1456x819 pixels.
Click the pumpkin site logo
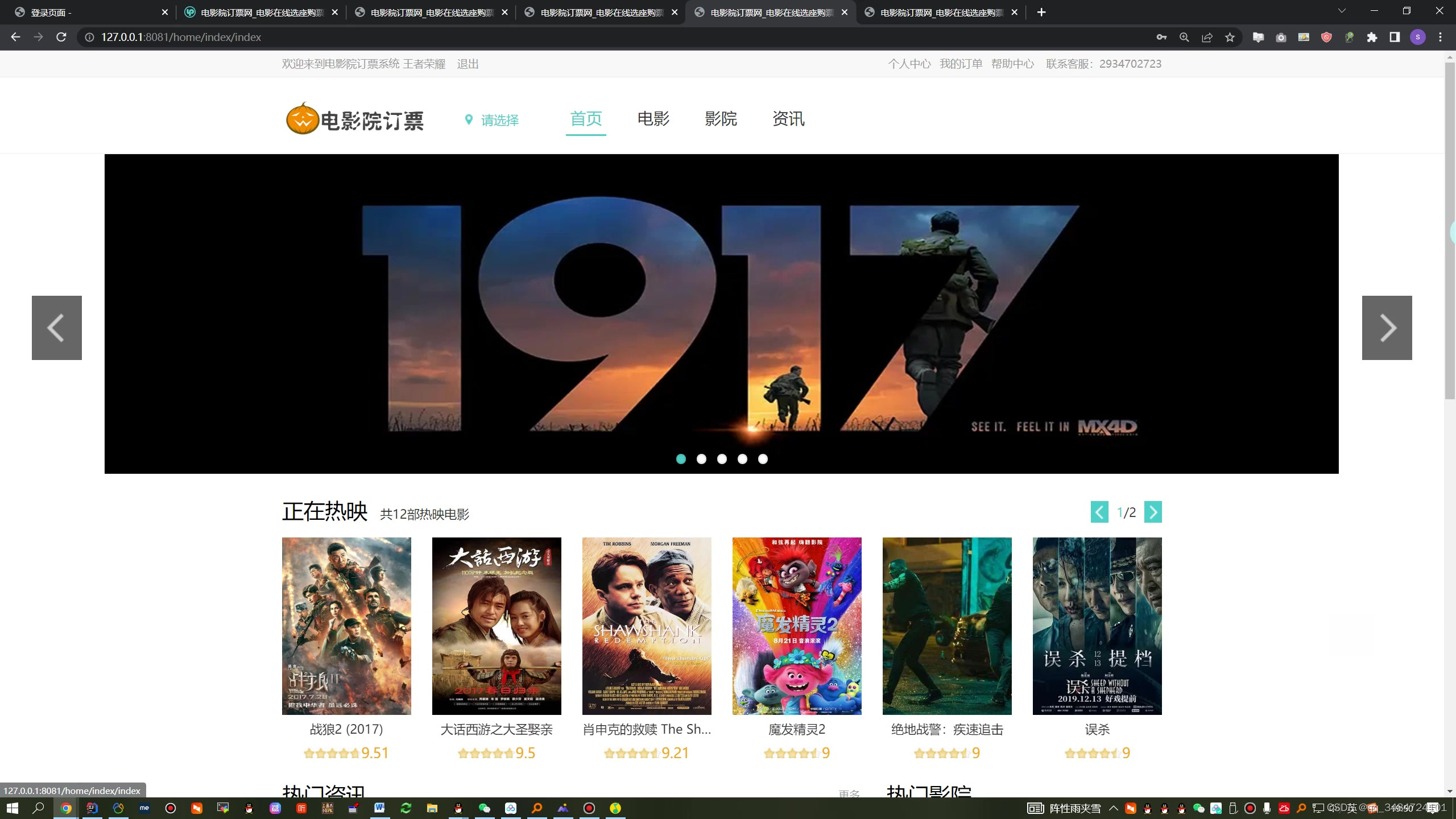pyautogui.click(x=302, y=118)
